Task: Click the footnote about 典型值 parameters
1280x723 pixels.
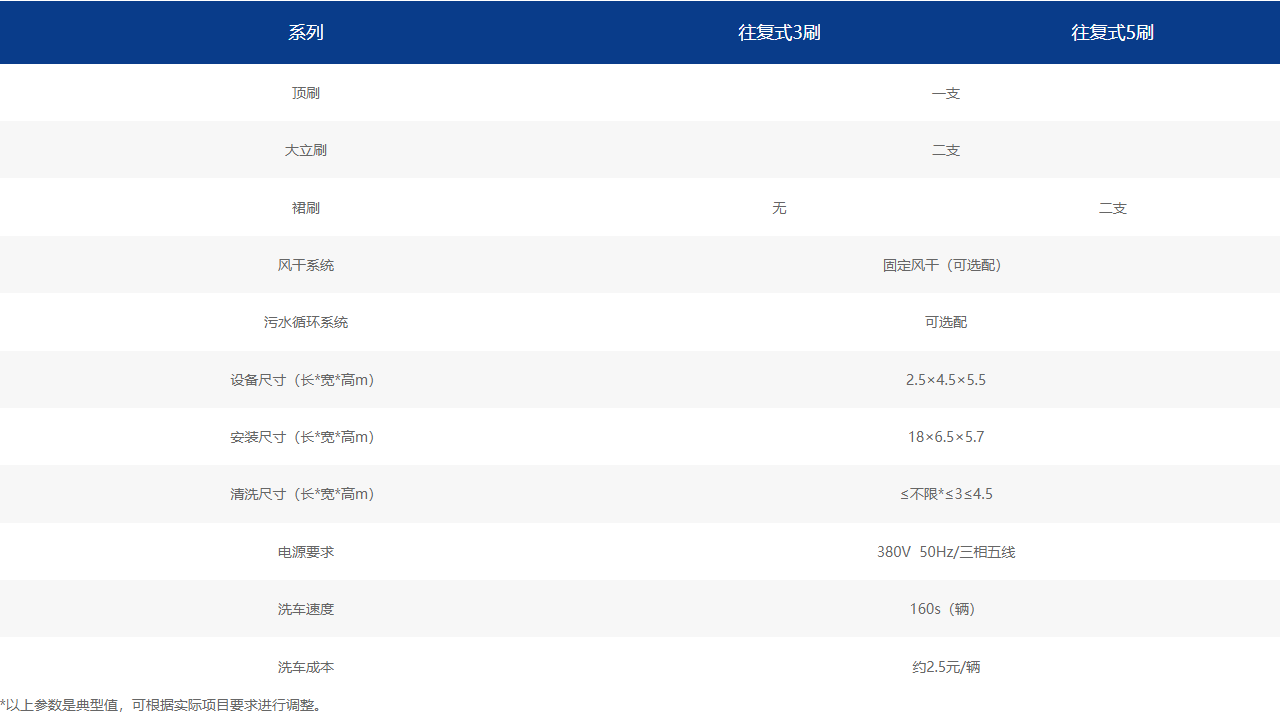Action: pos(161,705)
